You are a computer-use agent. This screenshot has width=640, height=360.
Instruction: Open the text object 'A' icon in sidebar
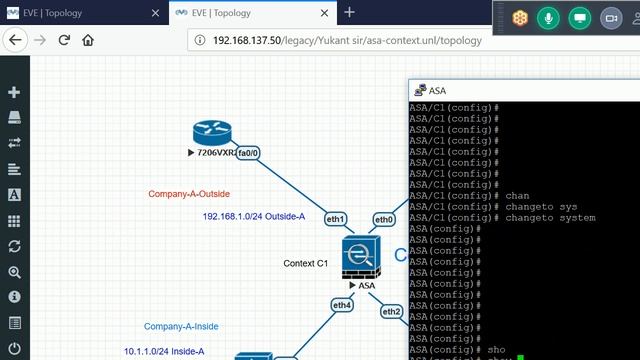point(14,195)
